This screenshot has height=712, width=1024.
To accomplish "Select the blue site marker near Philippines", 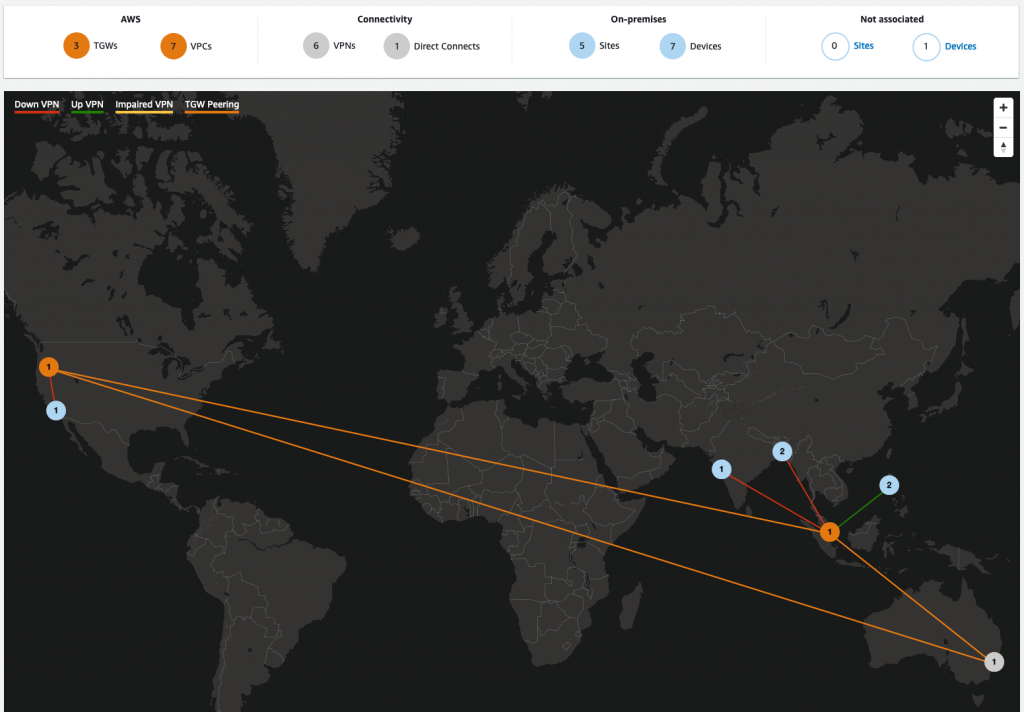I will [889, 485].
